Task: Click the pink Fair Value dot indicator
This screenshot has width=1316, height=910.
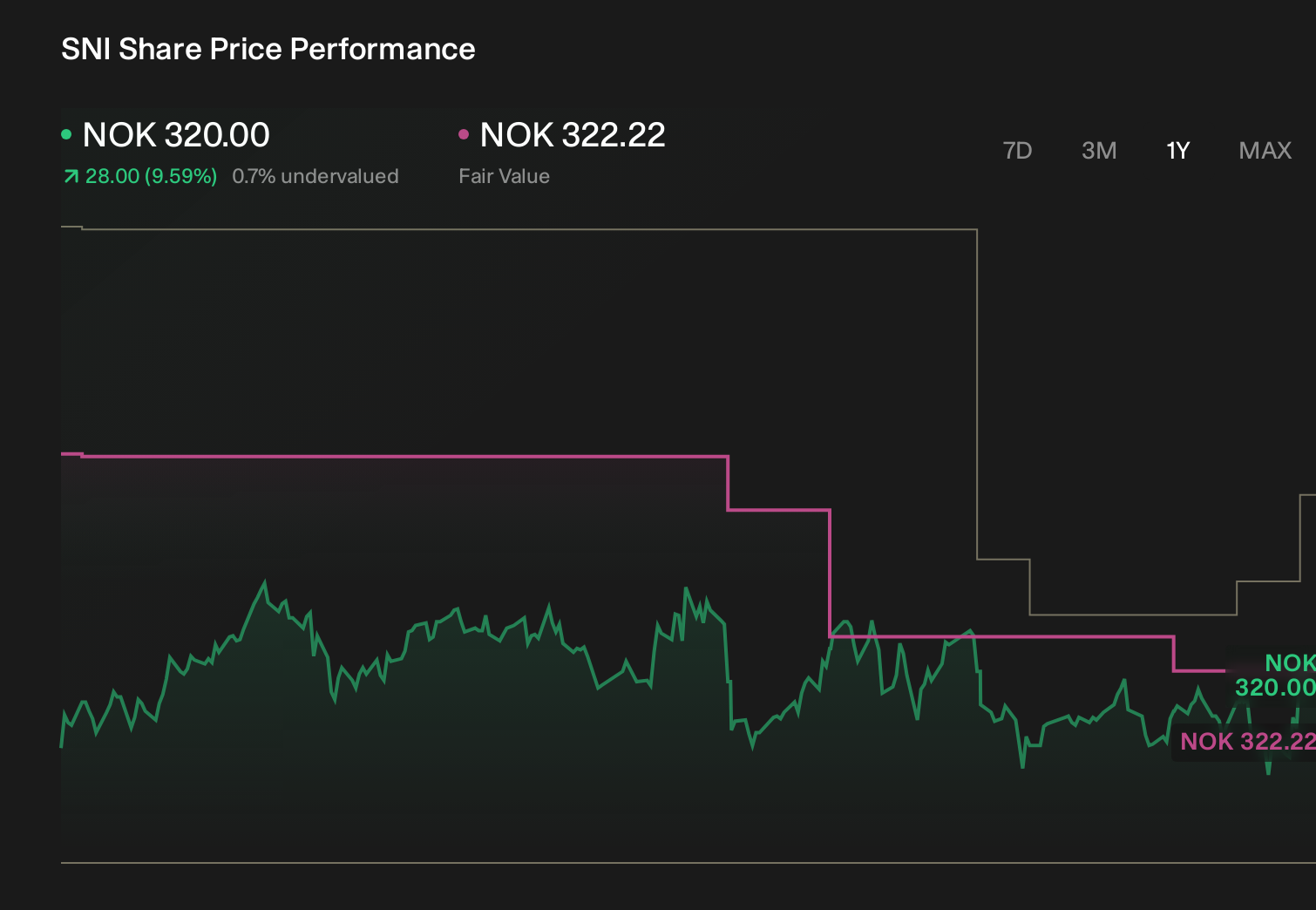Action: 464,134
